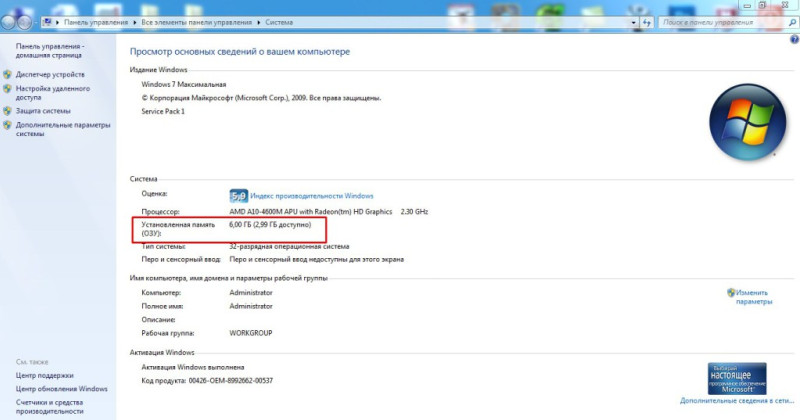Select Система breadcrumb segment

click(x=279, y=22)
